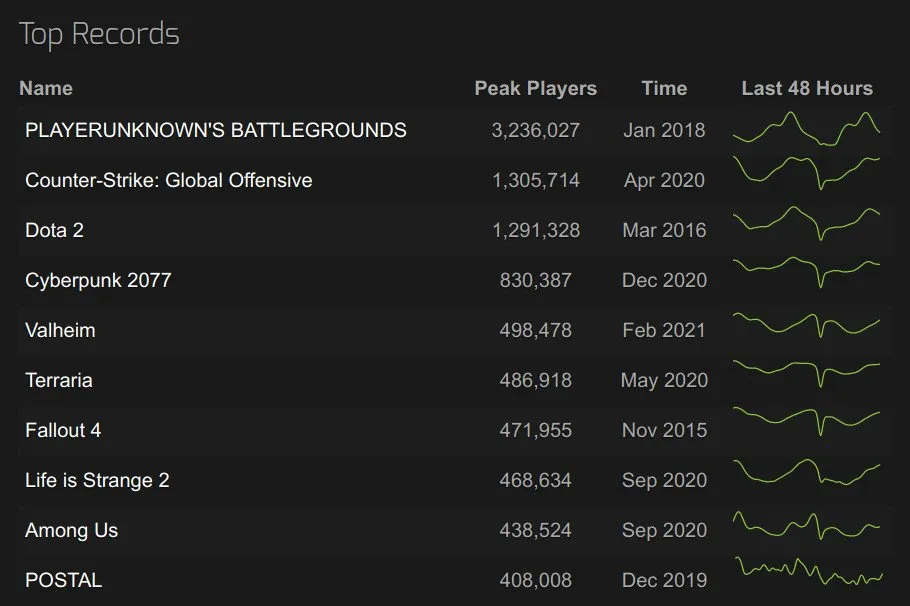910x606 pixels.
Task: Click the Time column header
Action: [x=664, y=88]
